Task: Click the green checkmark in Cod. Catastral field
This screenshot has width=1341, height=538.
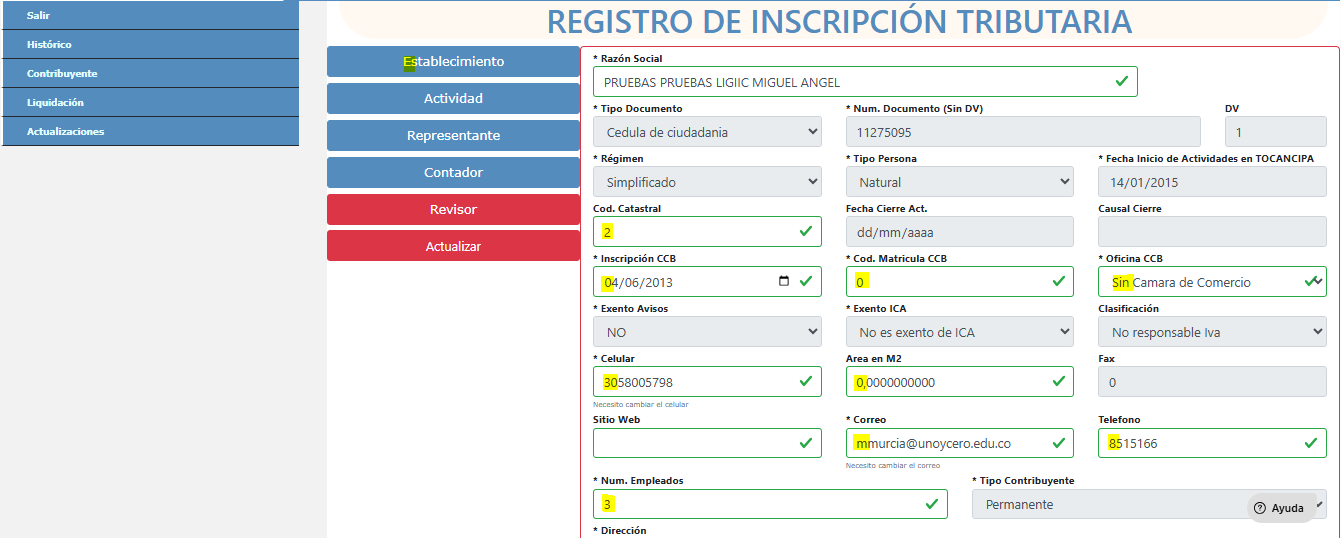Action: tap(806, 231)
